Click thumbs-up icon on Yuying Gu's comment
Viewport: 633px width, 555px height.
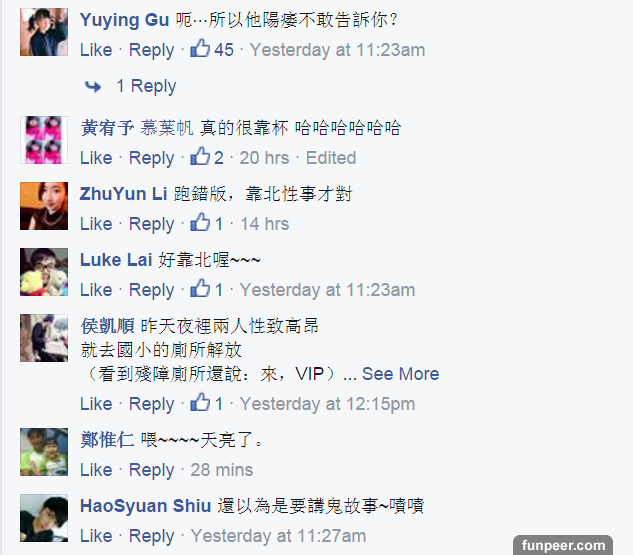(x=200, y=48)
